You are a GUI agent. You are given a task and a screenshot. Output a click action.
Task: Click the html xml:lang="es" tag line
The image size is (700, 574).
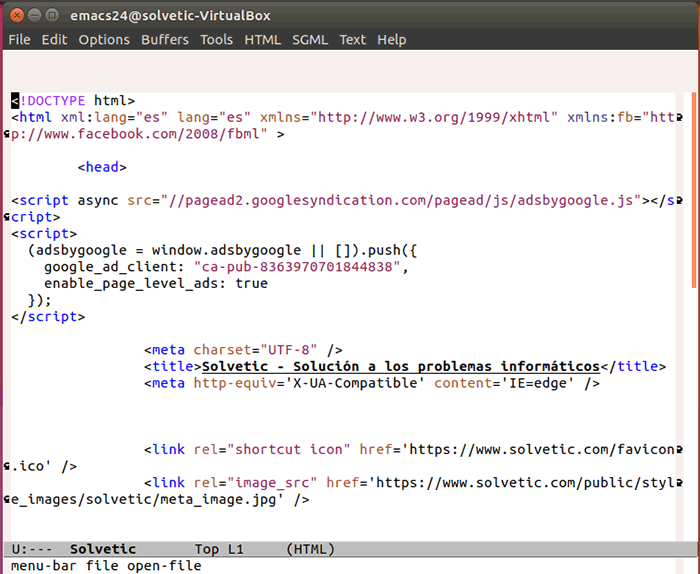pos(343,117)
